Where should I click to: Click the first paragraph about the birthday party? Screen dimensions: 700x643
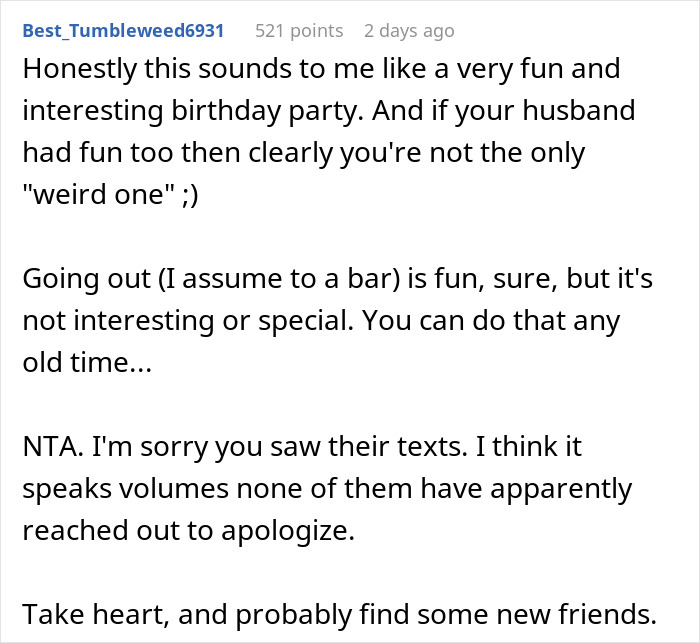[x=330, y=132]
